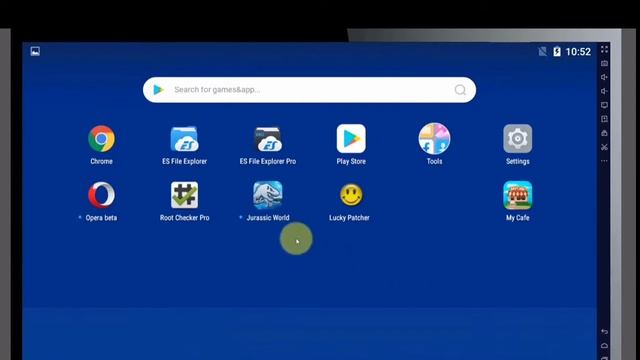Open Root Checker Pro
This screenshot has height=360, width=640.
184,195
